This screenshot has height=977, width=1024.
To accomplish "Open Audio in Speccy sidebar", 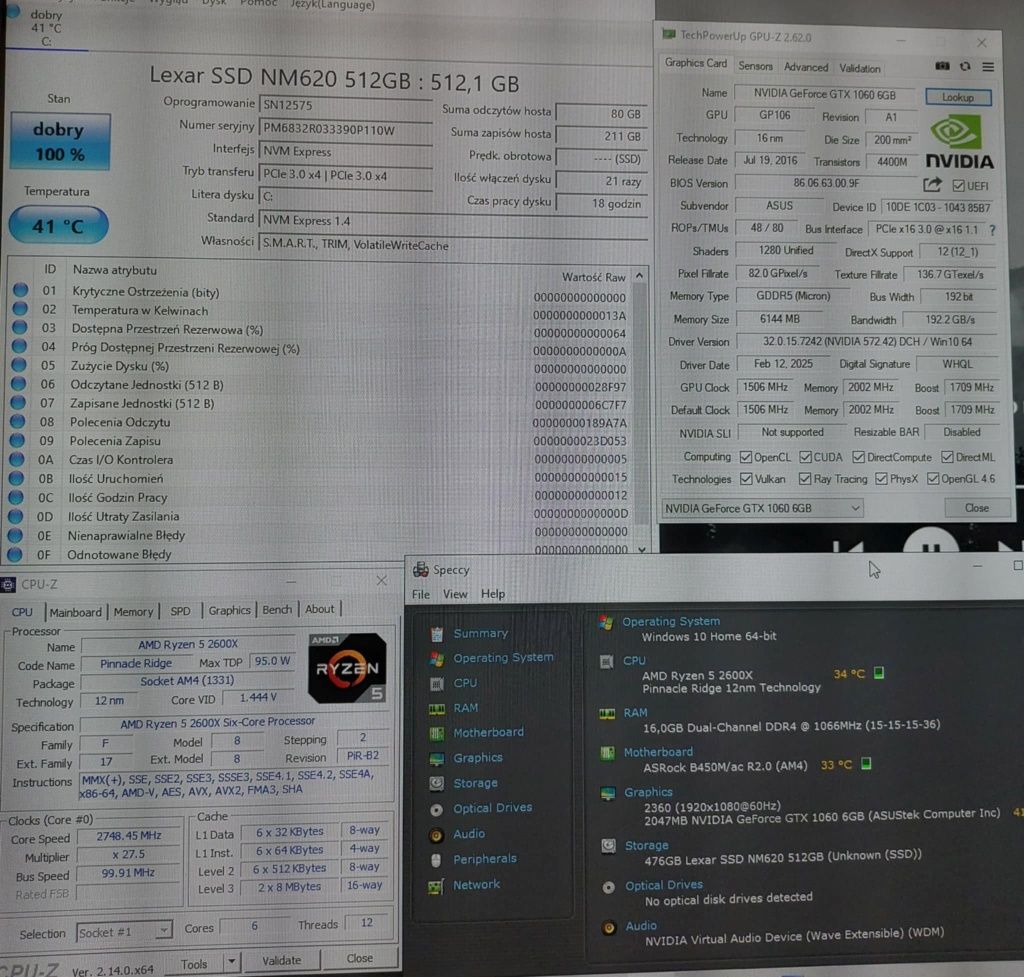I will [x=468, y=834].
